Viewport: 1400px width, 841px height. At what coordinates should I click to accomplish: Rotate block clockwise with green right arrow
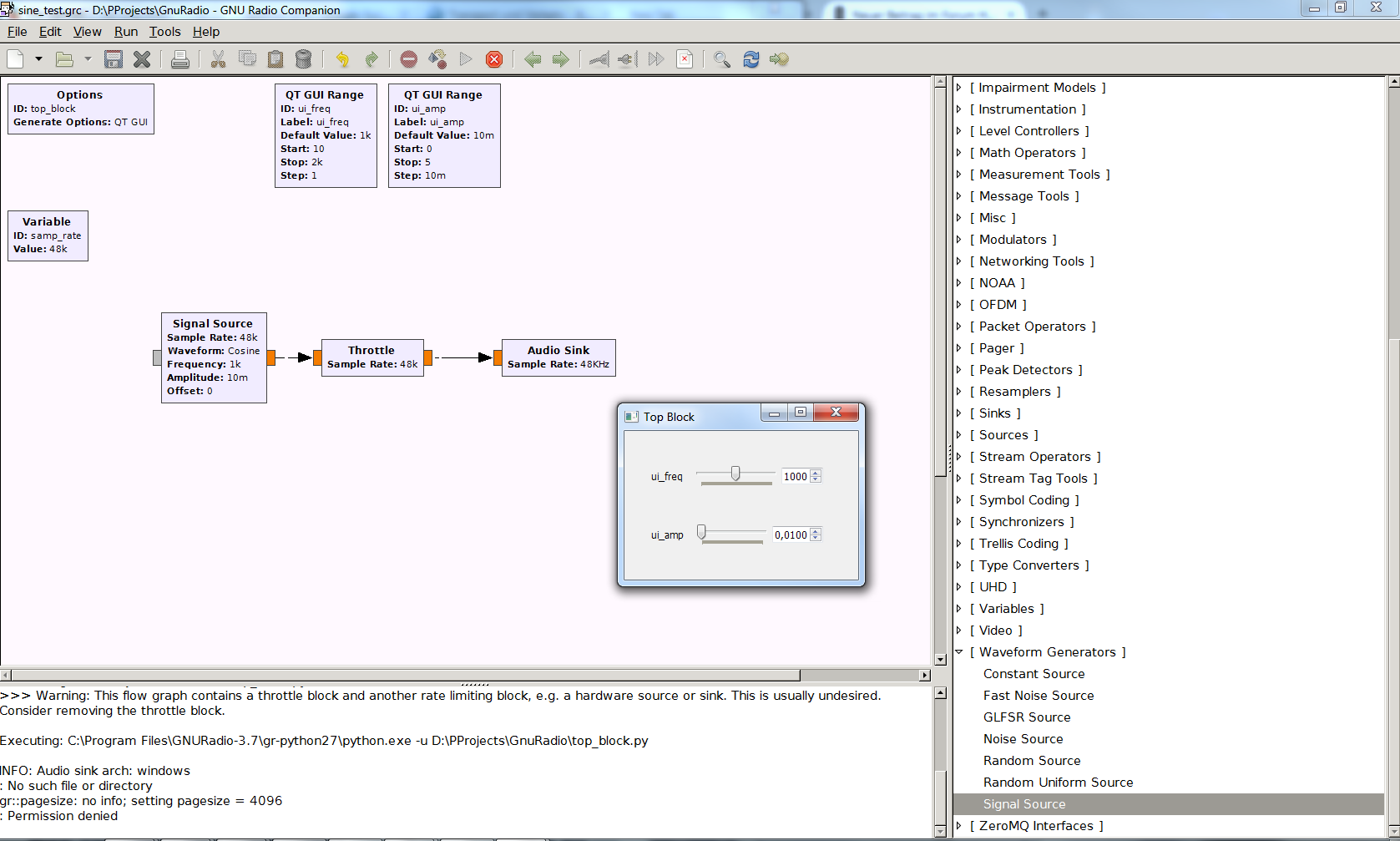[x=561, y=59]
